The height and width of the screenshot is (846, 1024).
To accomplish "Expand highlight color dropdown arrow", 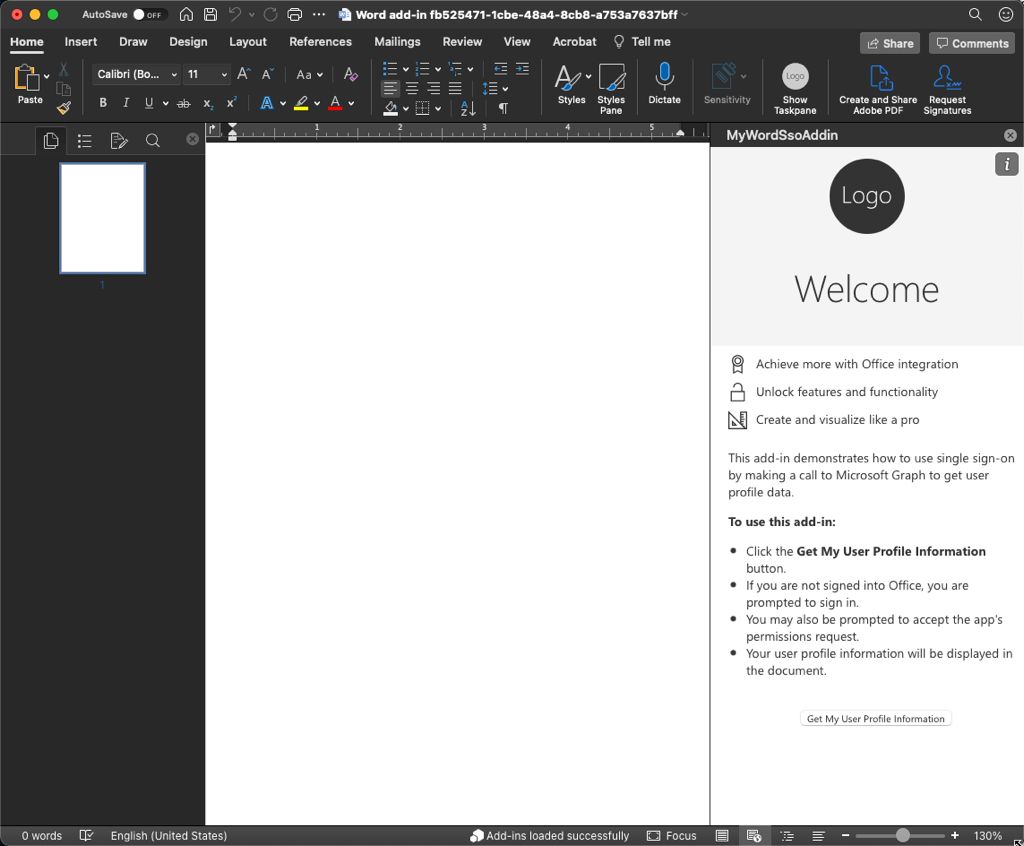I will point(317,103).
